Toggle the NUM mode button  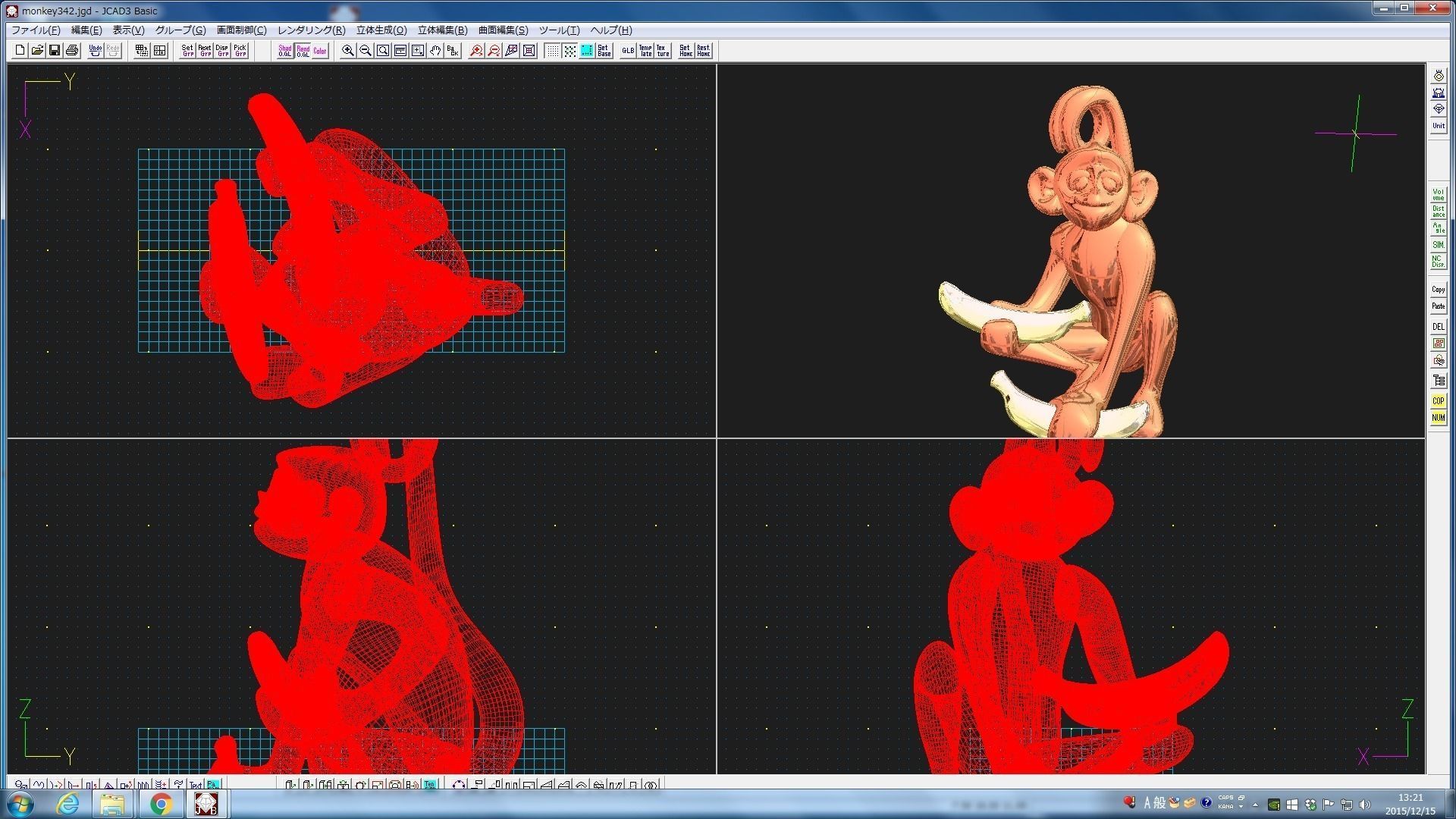pyautogui.click(x=1438, y=418)
